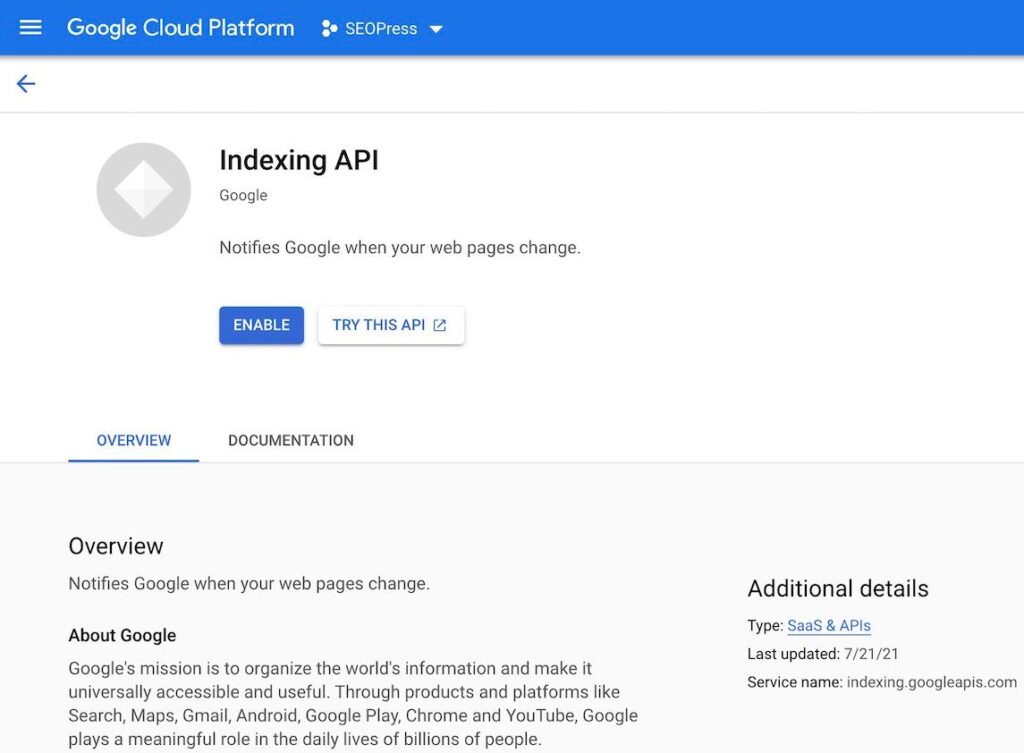
Task: Follow the SaaS & APIs link
Action: pyautogui.click(x=828, y=626)
